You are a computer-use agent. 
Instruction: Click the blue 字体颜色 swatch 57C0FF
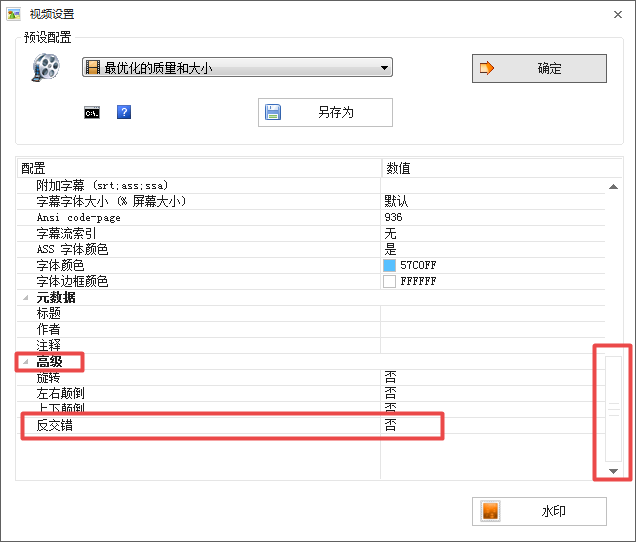point(389,265)
